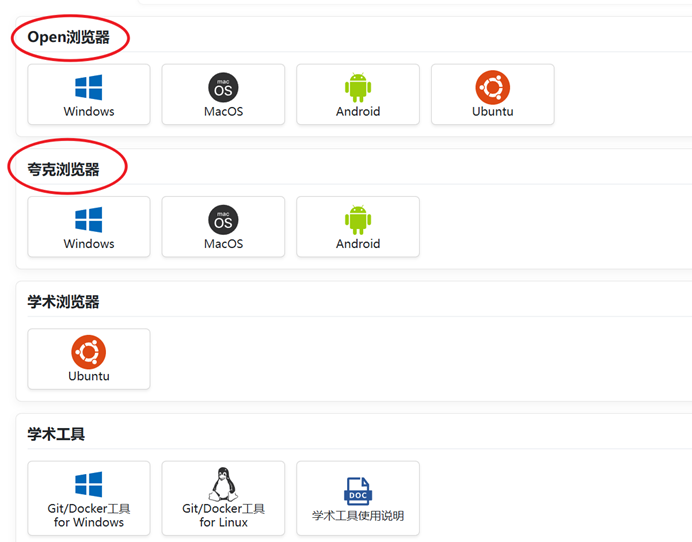Click the Ubuntu text label under 学术浏览器

[89, 376]
